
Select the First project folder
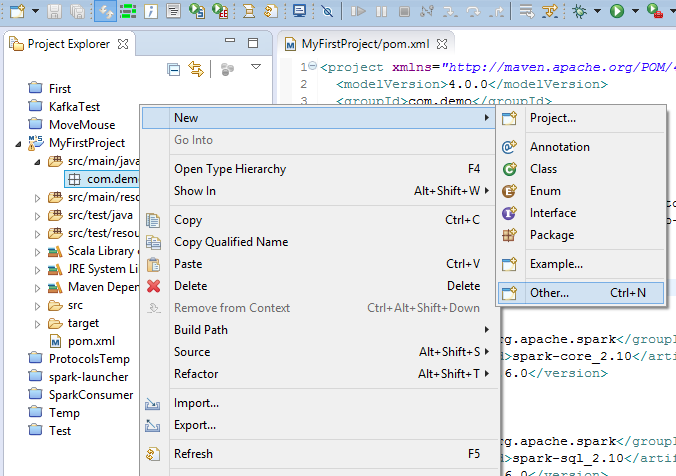59,89
